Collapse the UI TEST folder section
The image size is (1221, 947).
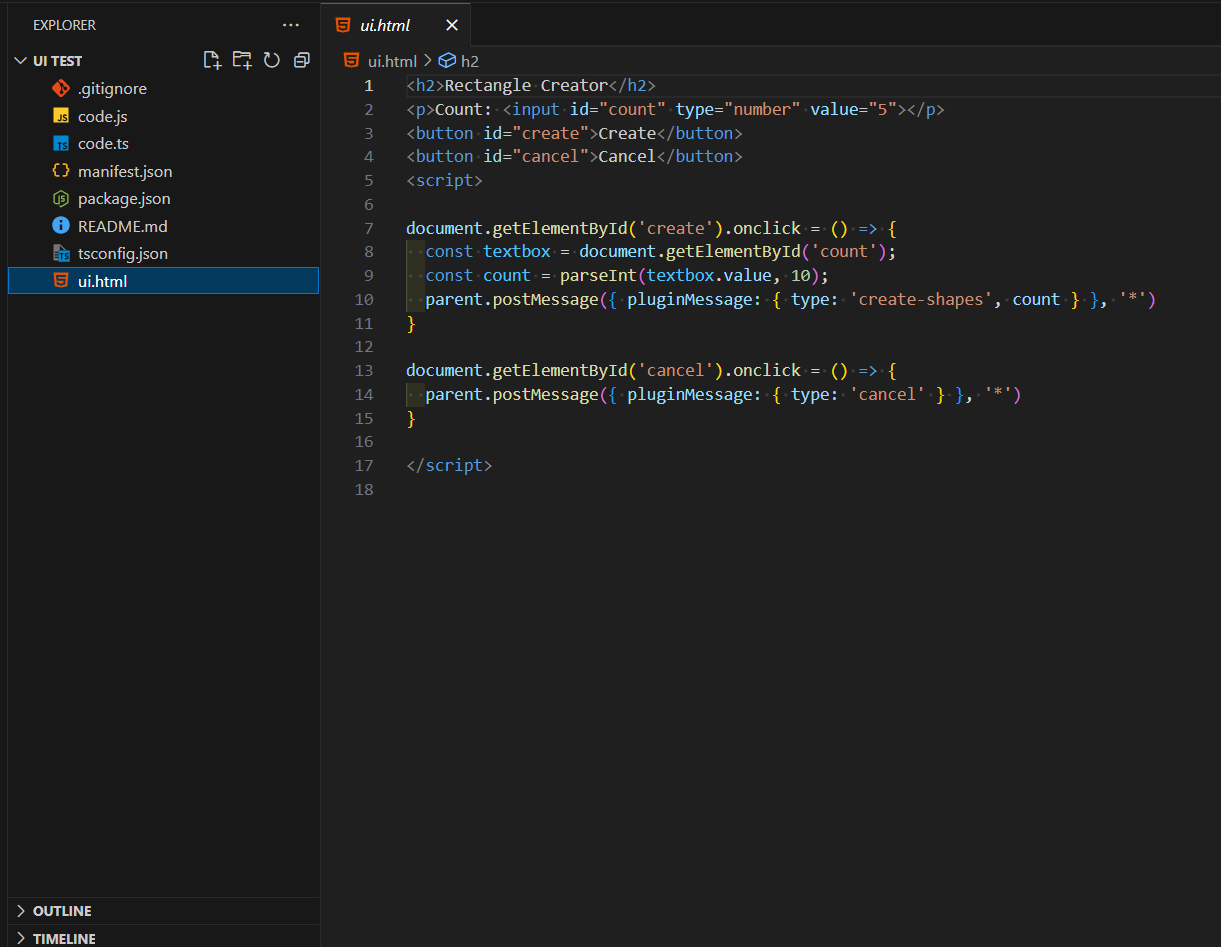[20, 61]
